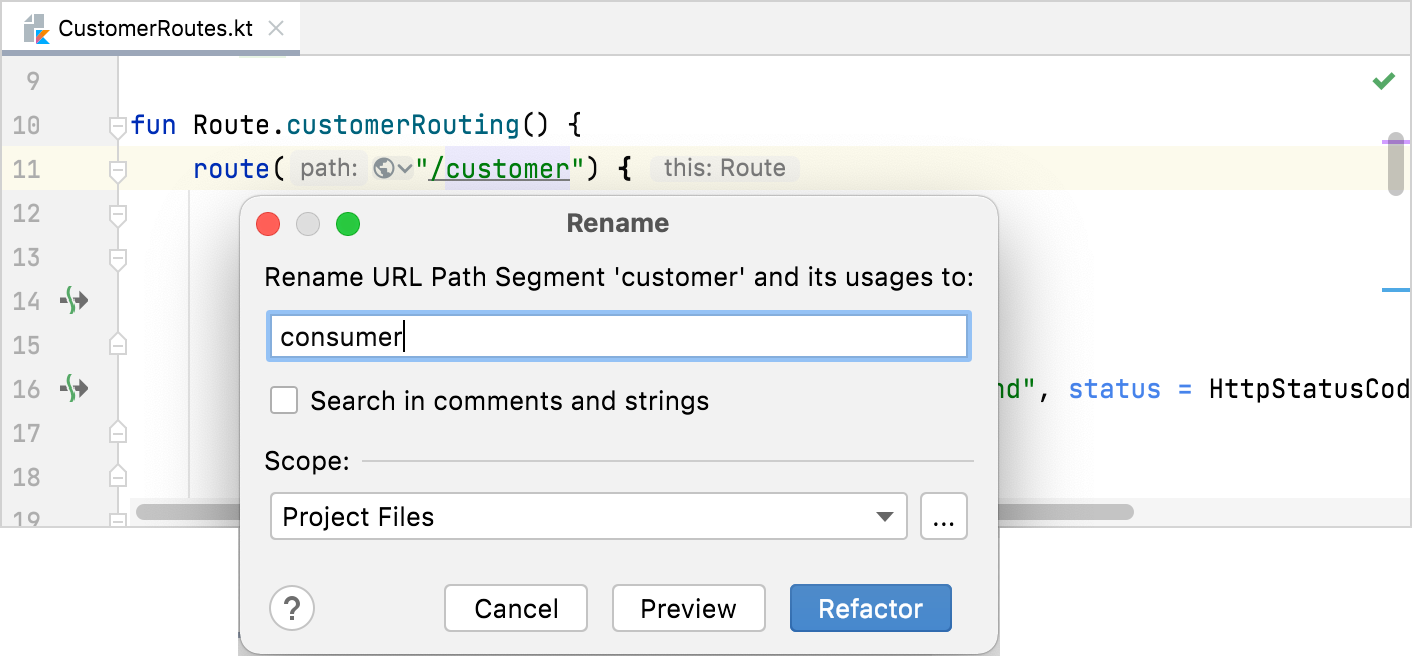This screenshot has height=656, width=1412.
Task: Click the editor's horizontal scrollbar
Action: click(x=1068, y=512)
